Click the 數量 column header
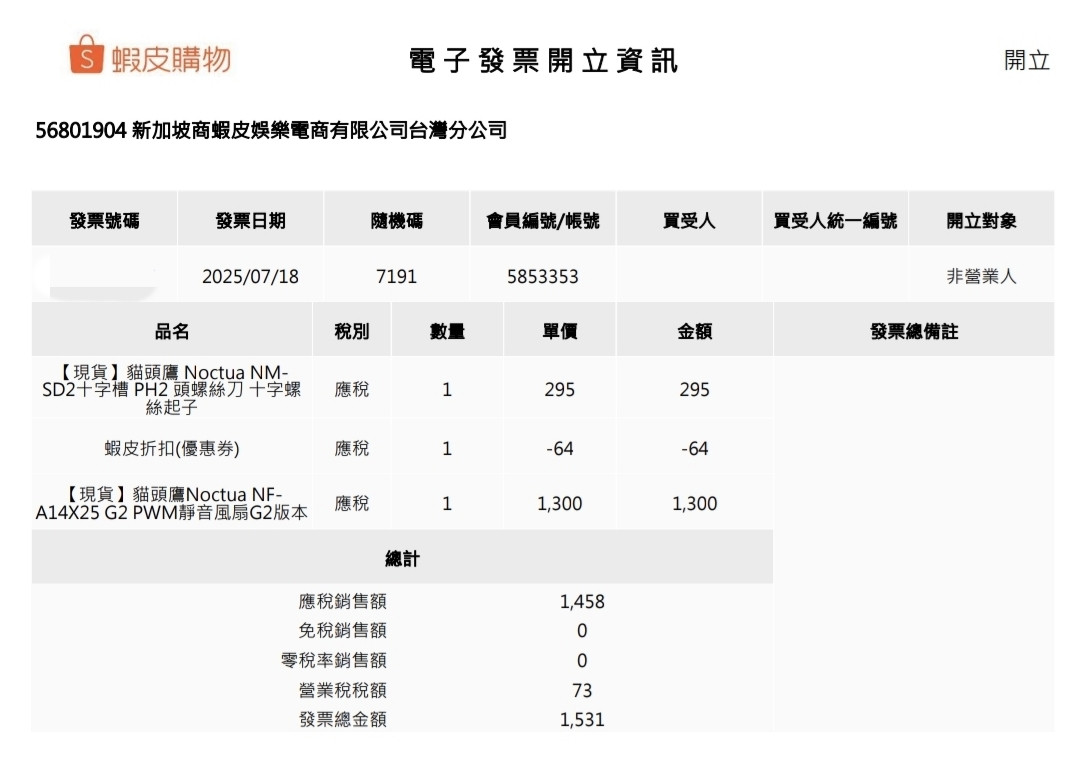Image resolution: width=1080 pixels, height=760 pixels. (448, 331)
